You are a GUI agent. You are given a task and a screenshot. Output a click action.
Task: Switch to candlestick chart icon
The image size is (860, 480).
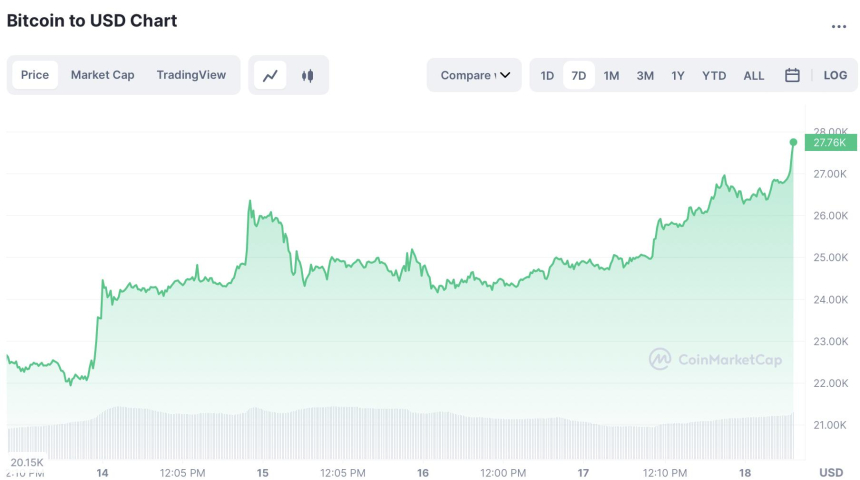click(307, 75)
